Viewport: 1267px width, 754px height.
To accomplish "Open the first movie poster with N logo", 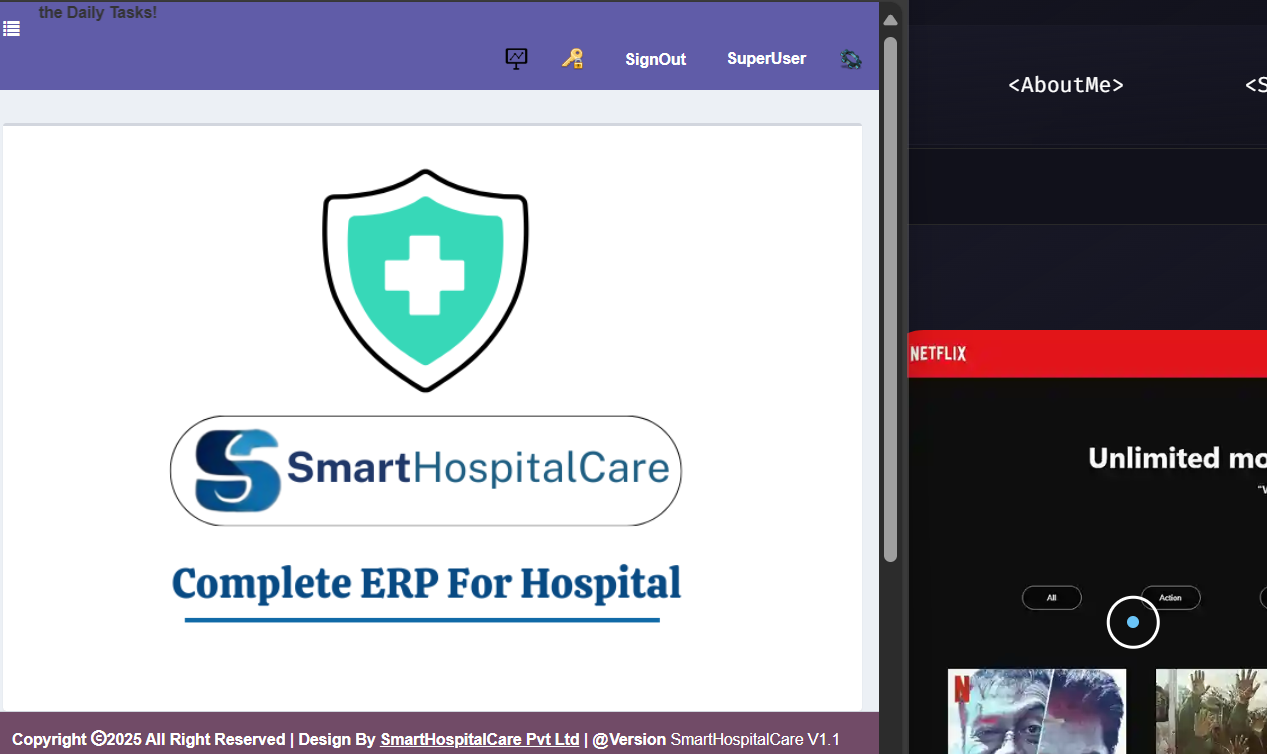I will [x=1037, y=711].
